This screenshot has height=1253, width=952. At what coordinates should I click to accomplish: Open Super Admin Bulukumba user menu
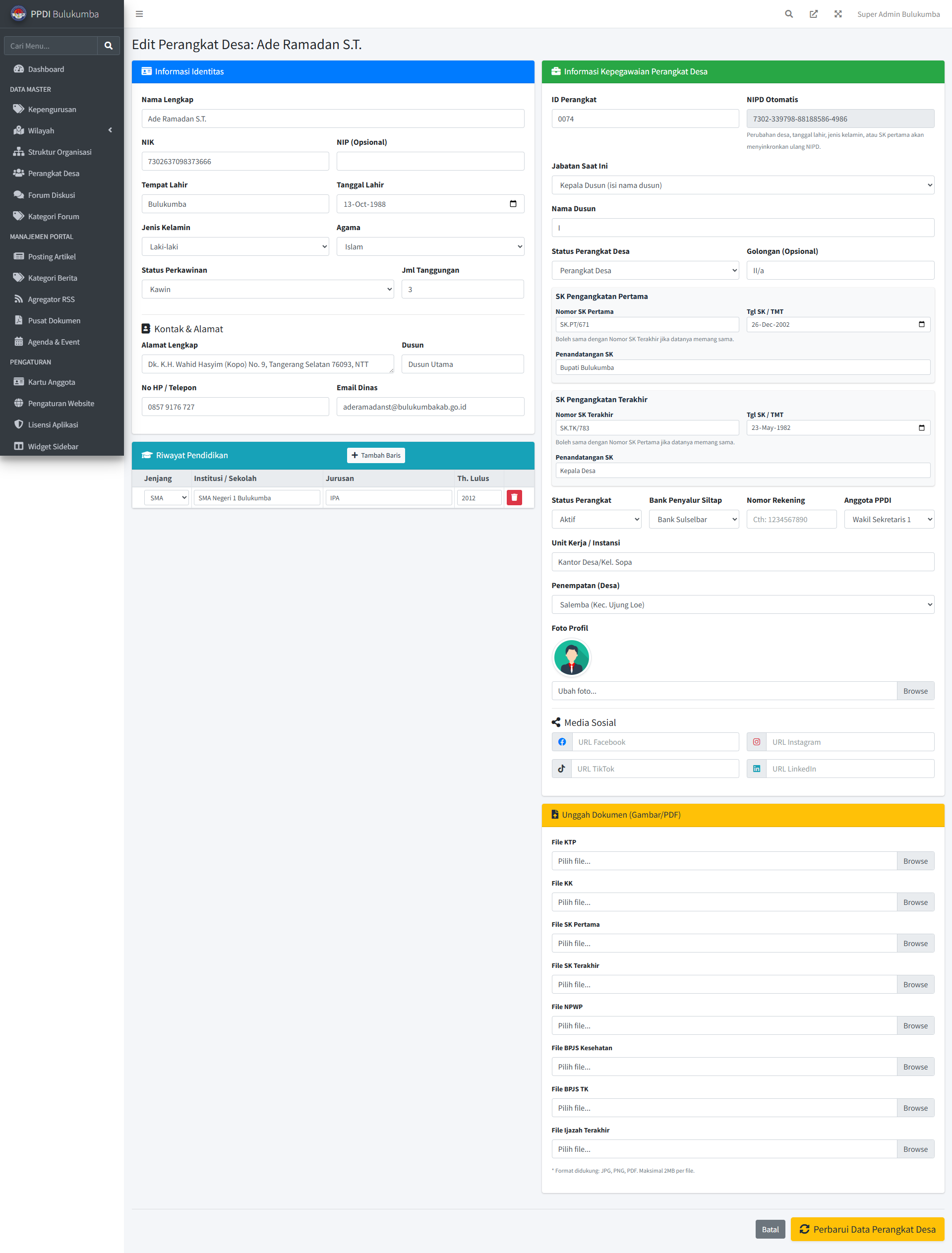(898, 14)
